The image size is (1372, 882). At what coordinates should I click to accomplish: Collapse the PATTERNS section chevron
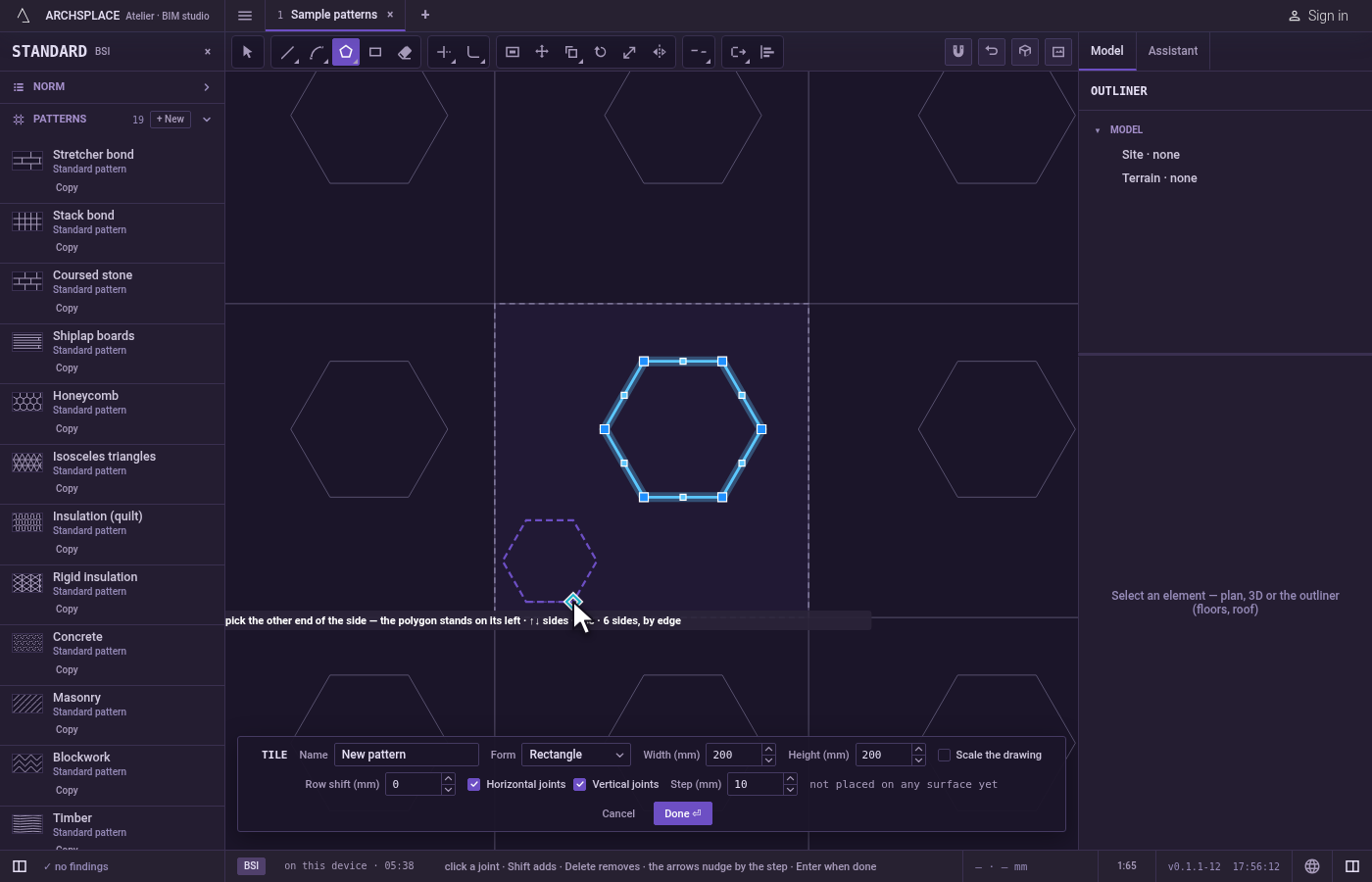207,120
